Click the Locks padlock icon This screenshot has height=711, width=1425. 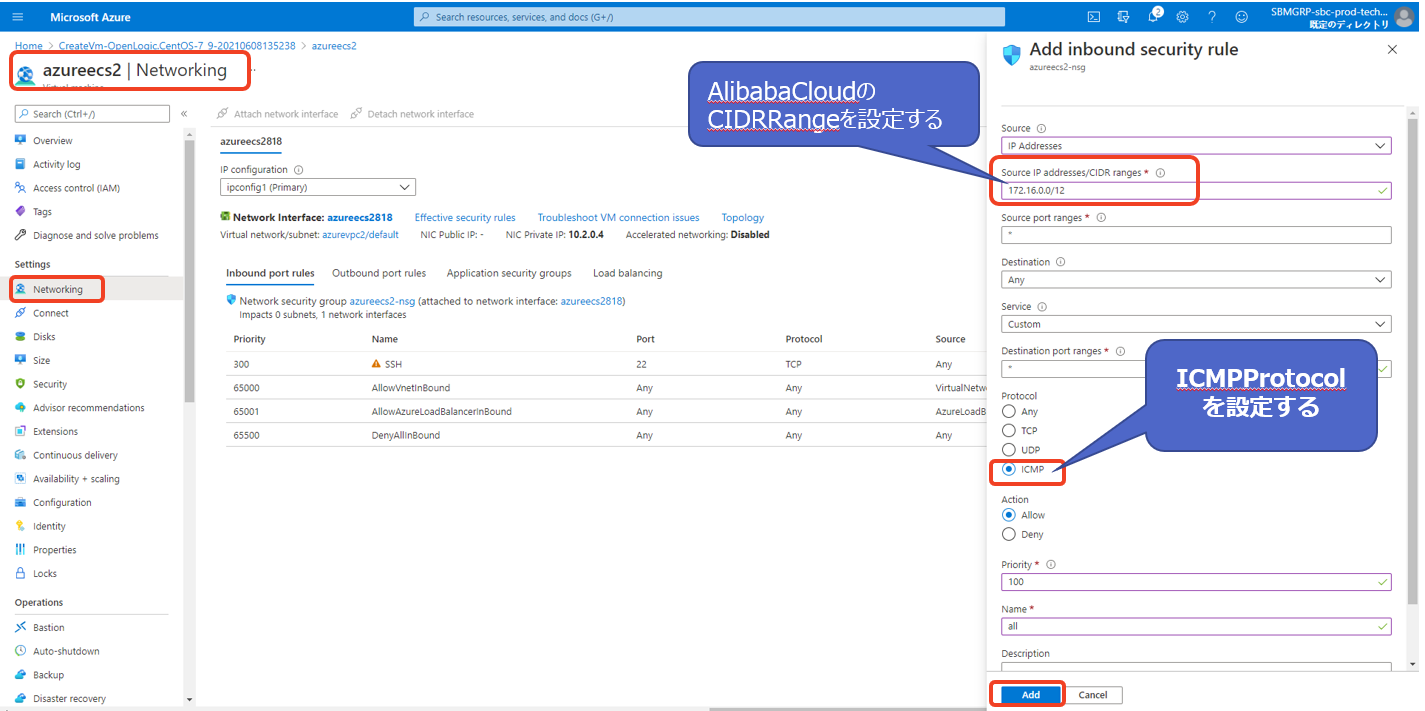click(x=21, y=574)
